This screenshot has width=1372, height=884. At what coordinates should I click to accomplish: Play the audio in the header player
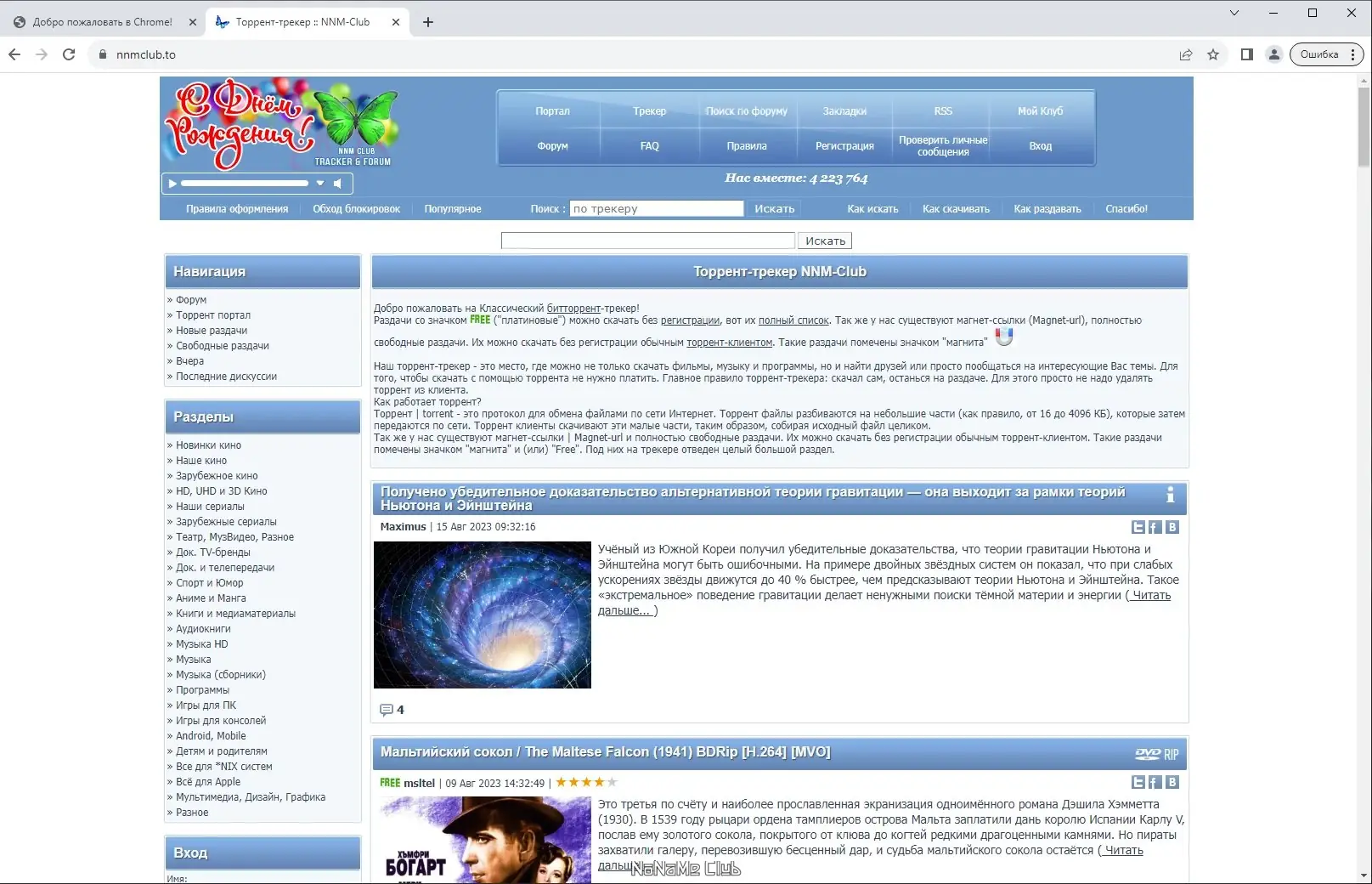pyautogui.click(x=172, y=183)
